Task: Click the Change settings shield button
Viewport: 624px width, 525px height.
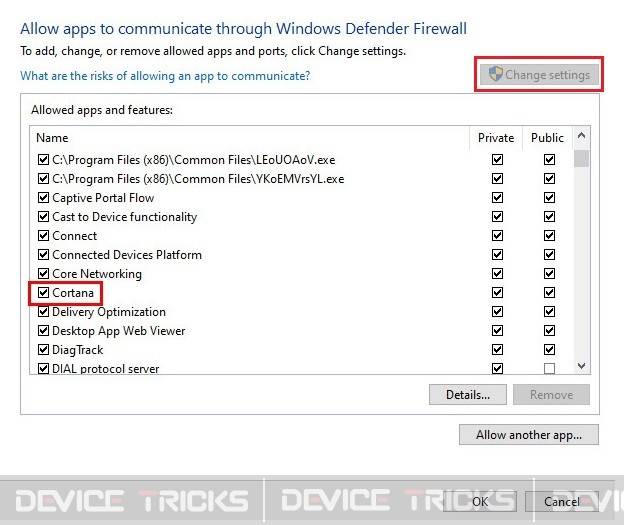Action: (539, 75)
